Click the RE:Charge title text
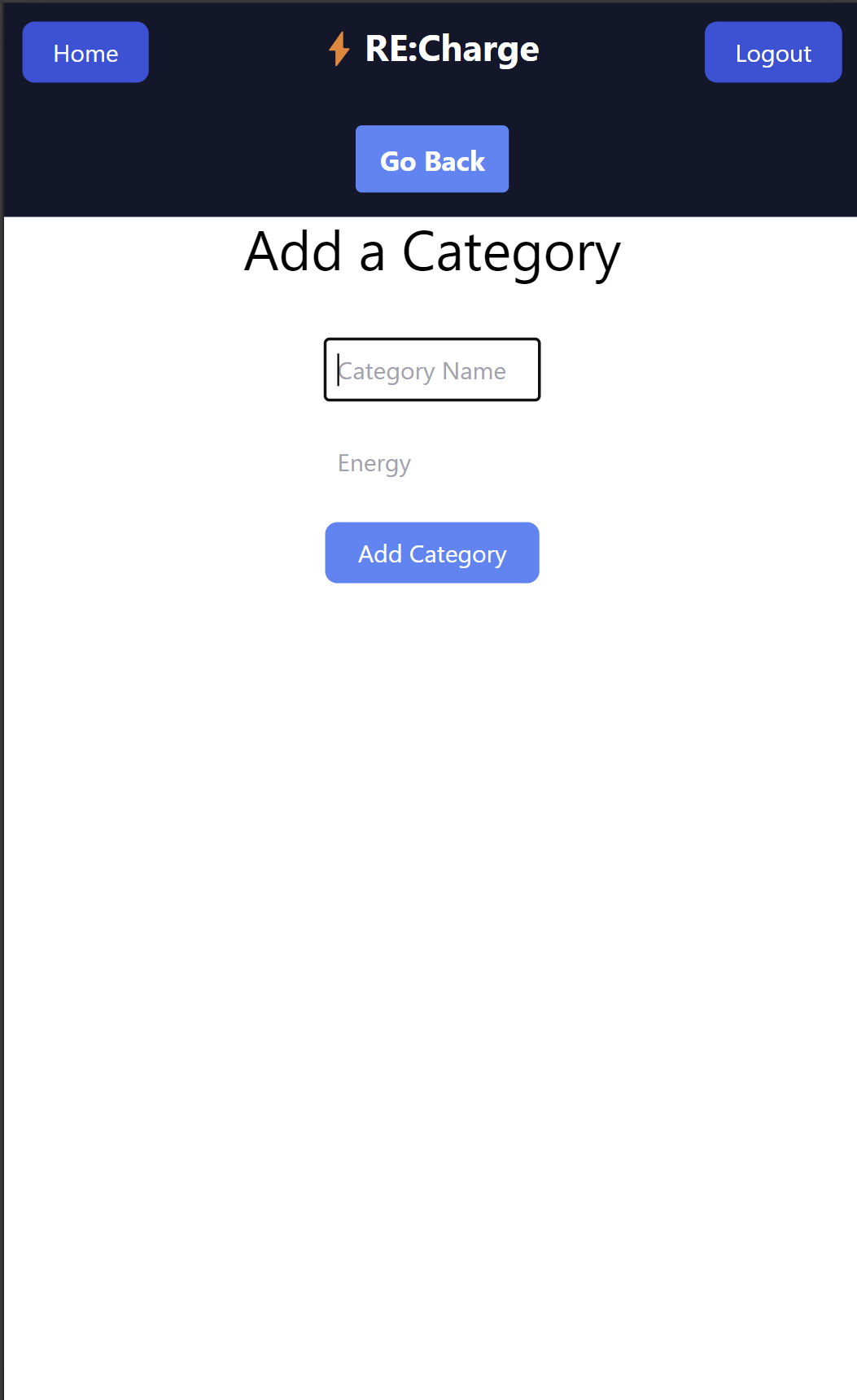The height and width of the screenshot is (1400, 857). point(452,49)
